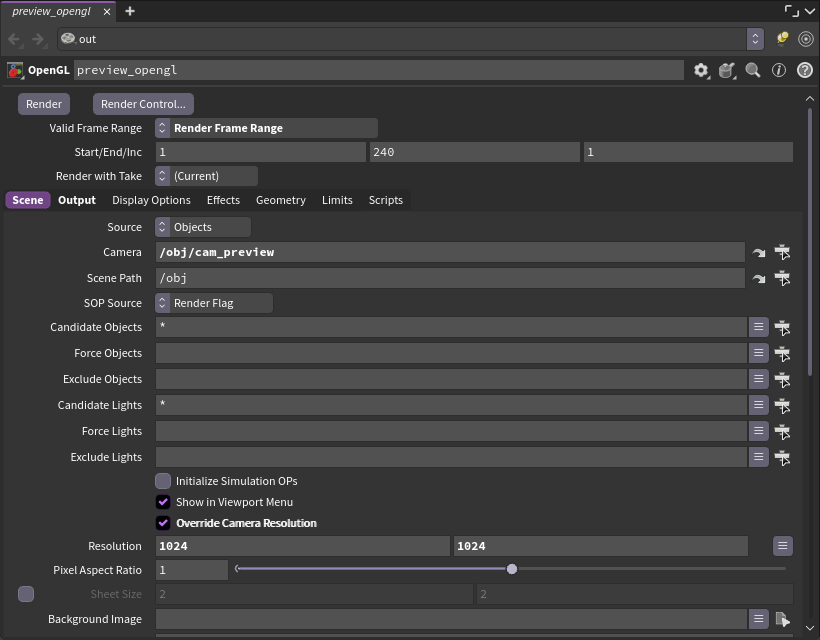Screen dimensions: 820x640
Task: Maximize pane using the corner brackets icon
Action: click(792, 10)
